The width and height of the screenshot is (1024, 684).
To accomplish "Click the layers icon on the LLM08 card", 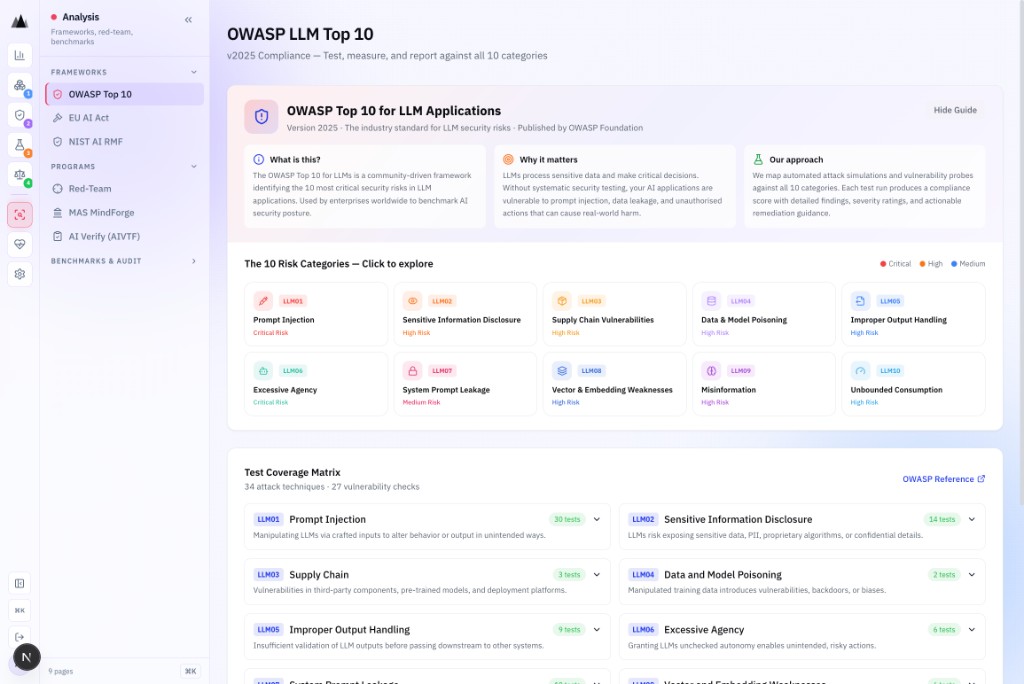I will tap(562, 371).
